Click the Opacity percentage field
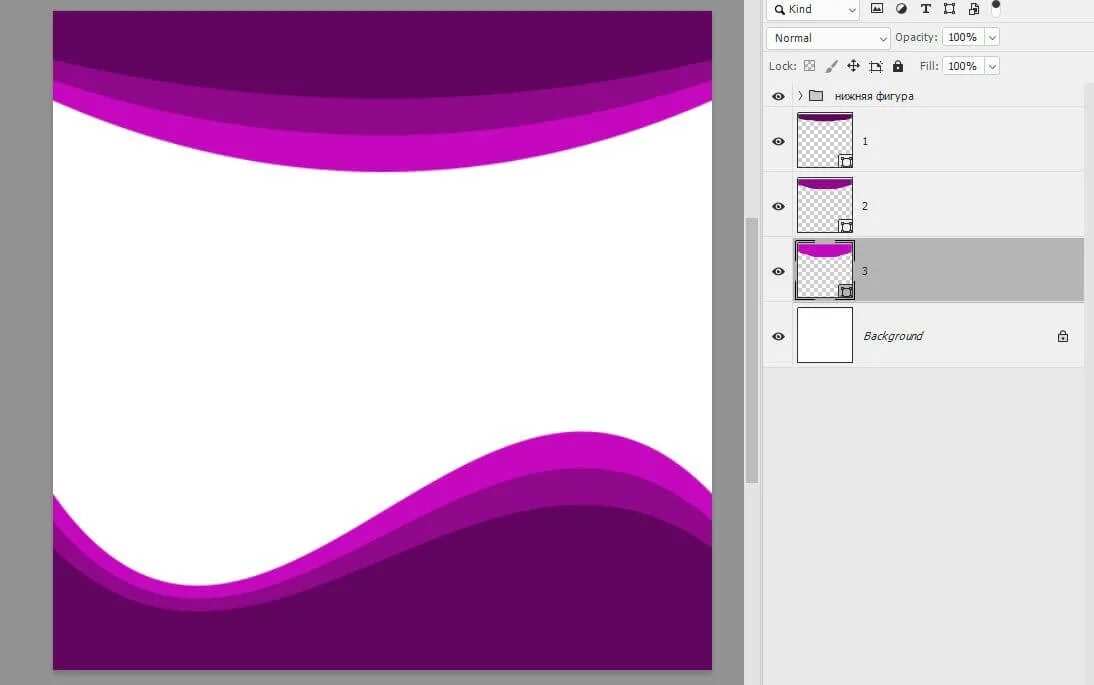This screenshot has height=685, width=1094. [963, 37]
